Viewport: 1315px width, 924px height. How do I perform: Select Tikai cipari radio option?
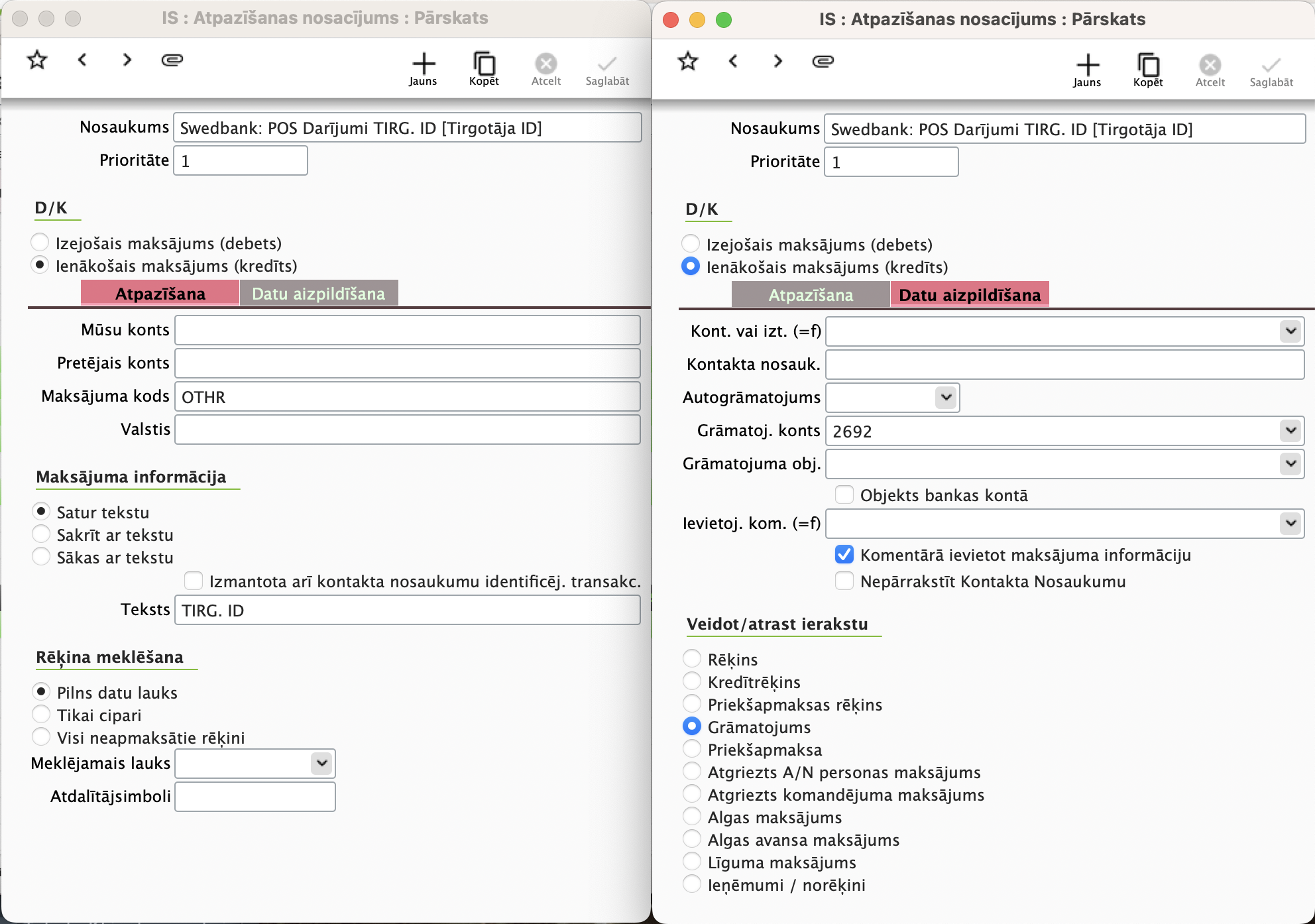[x=41, y=715]
